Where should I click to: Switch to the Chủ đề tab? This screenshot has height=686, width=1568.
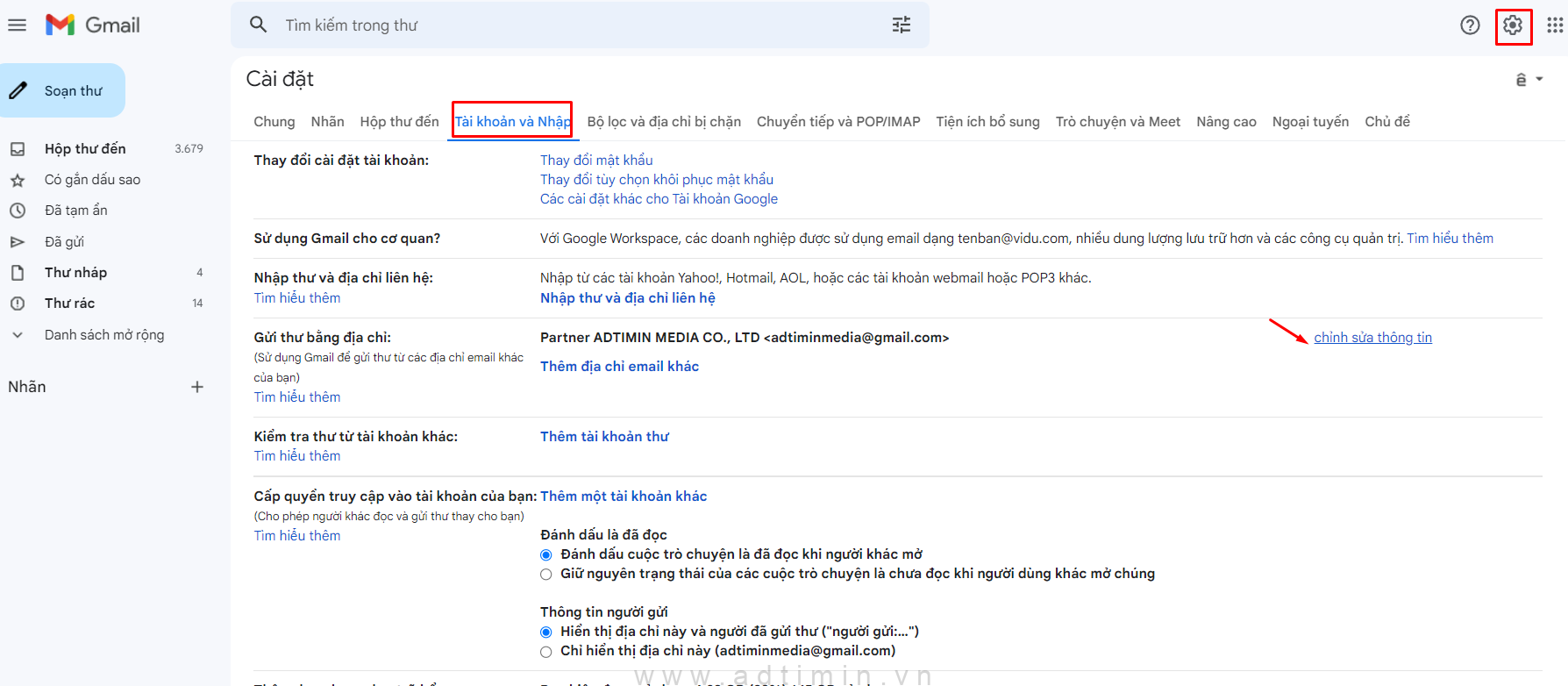(1387, 122)
